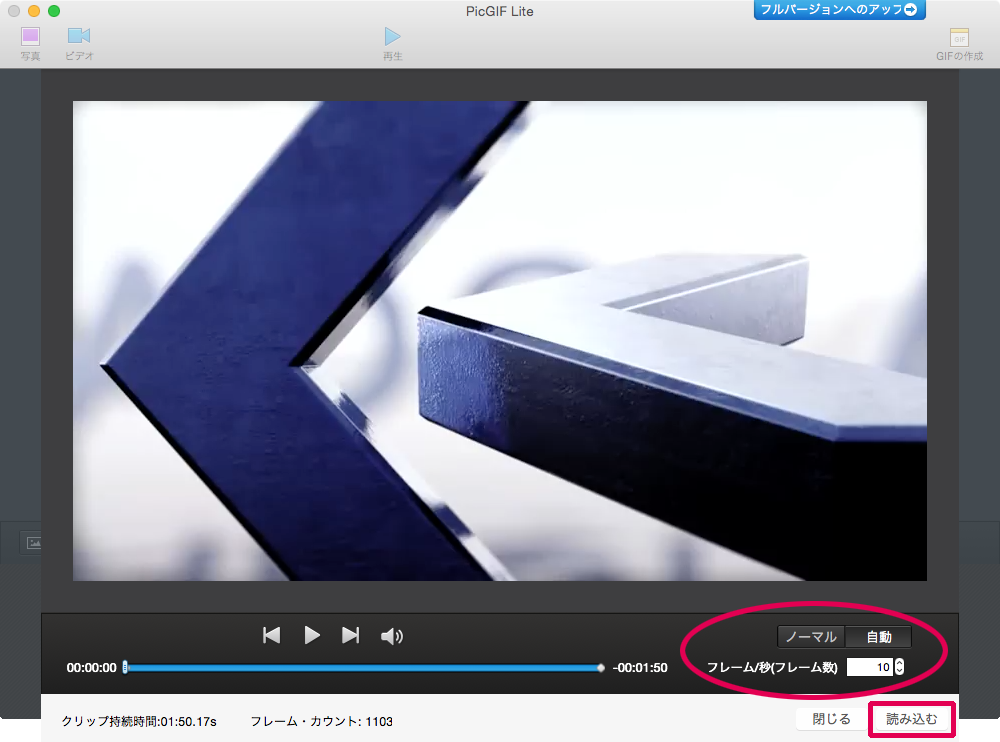Viewport: 1000px width, 742px height.
Task: Skip to the next frame control
Action: [x=351, y=635]
